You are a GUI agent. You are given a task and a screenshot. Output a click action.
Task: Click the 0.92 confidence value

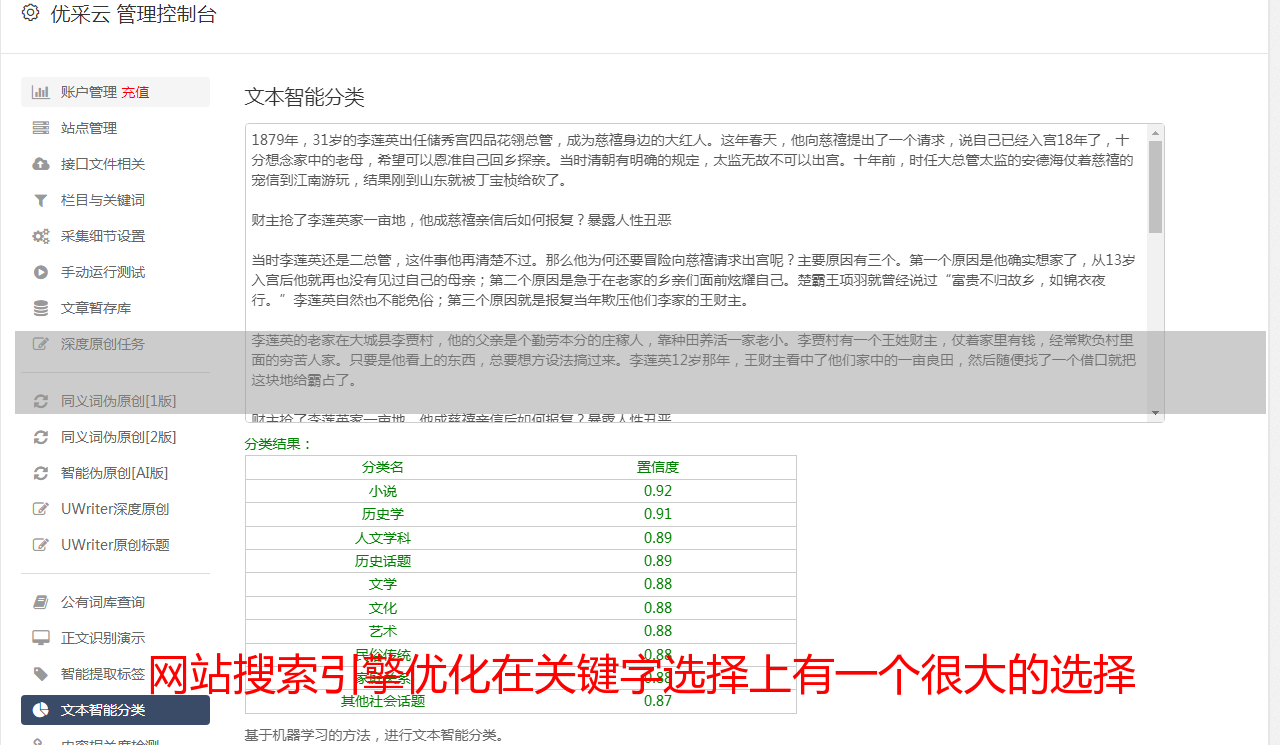point(658,491)
